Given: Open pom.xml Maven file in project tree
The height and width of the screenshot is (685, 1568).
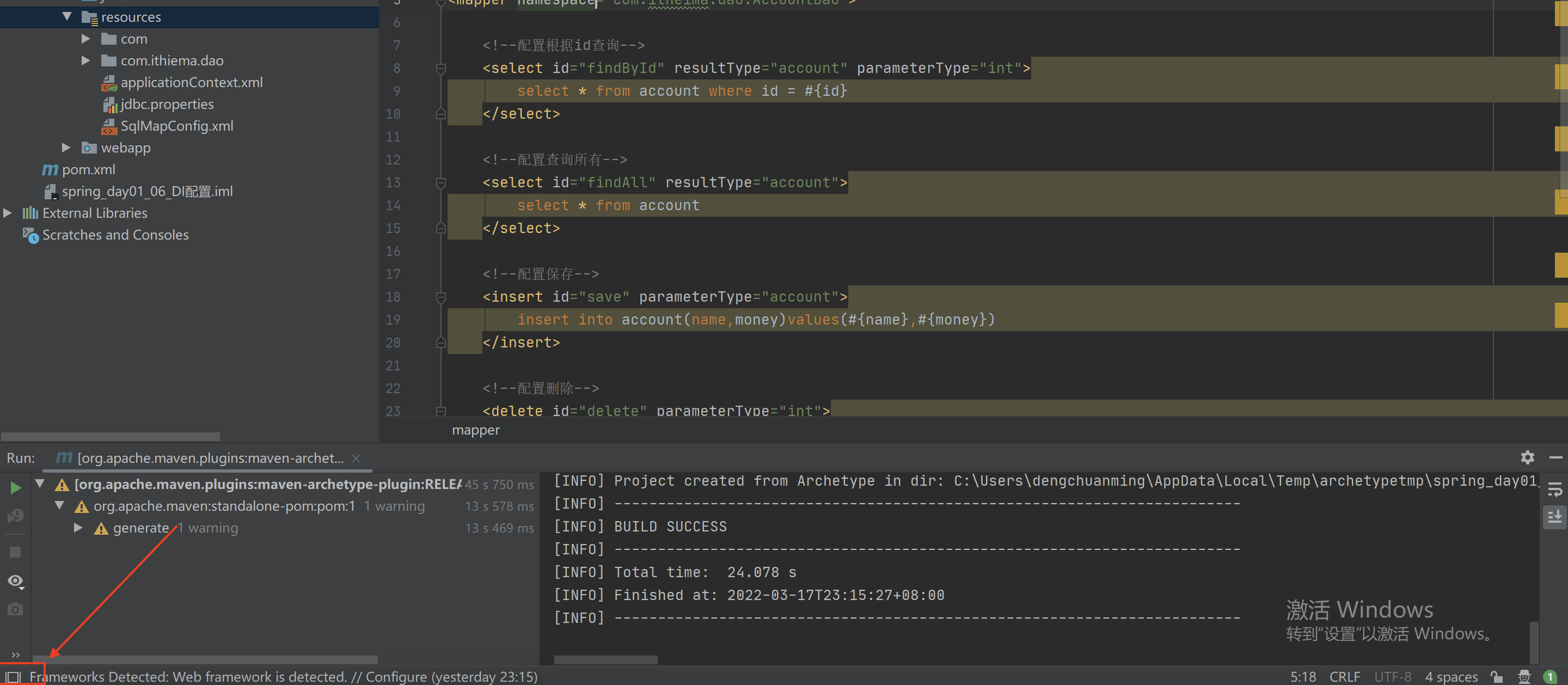Looking at the screenshot, I should click(88, 169).
